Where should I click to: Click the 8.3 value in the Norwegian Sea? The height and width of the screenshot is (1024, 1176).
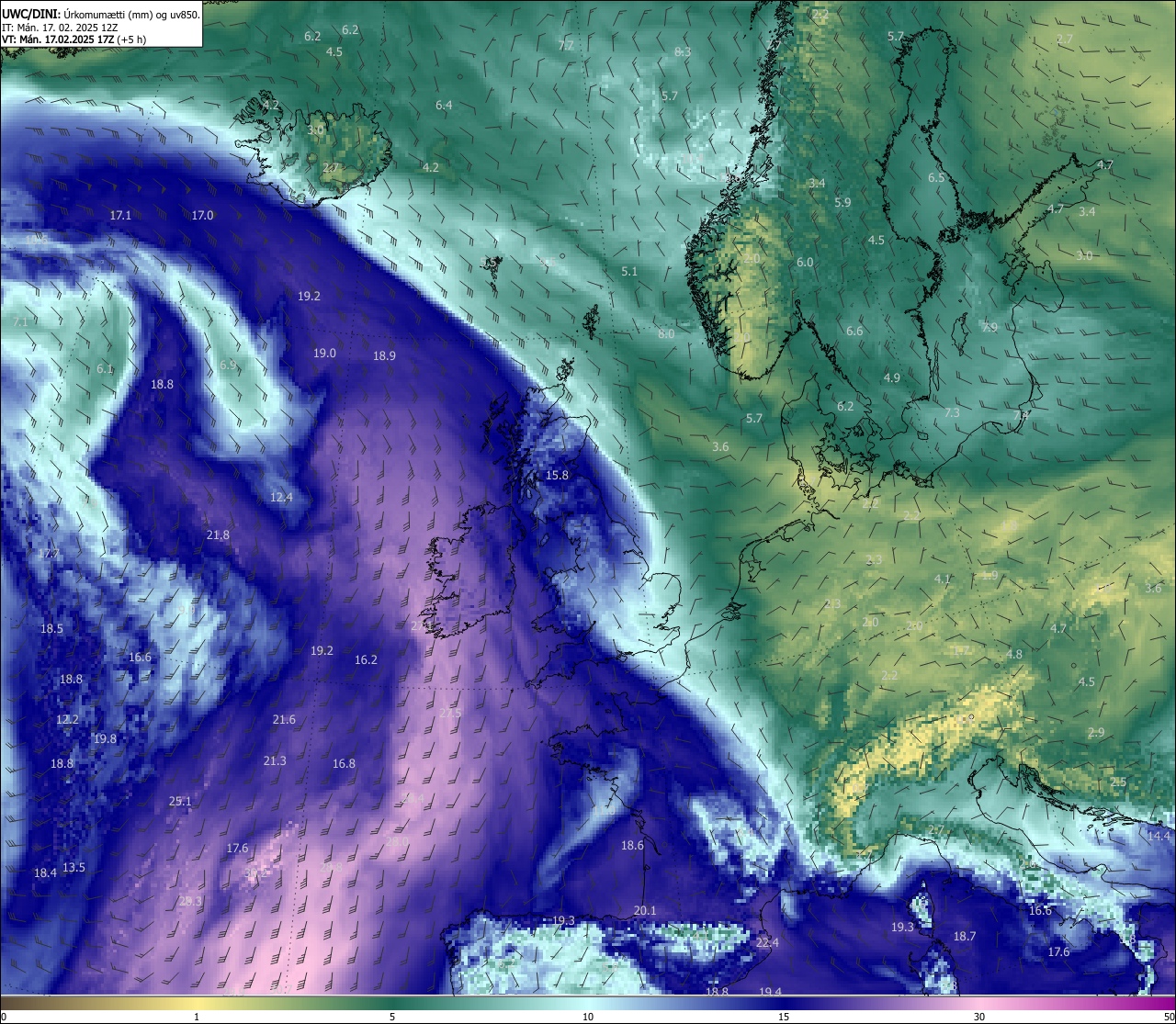[683, 51]
